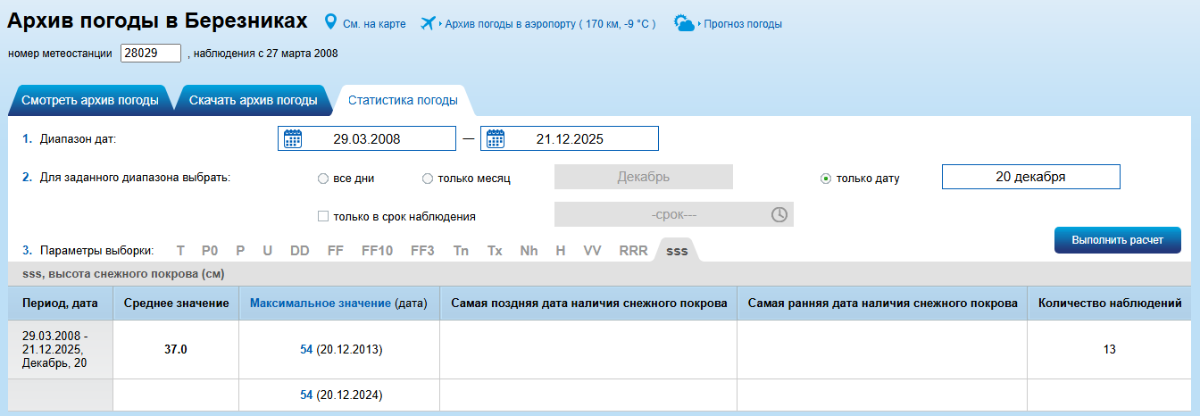This screenshot has width=1200, height=416.
Task: Select the "все дни" radio button
Action: (322, 178)
